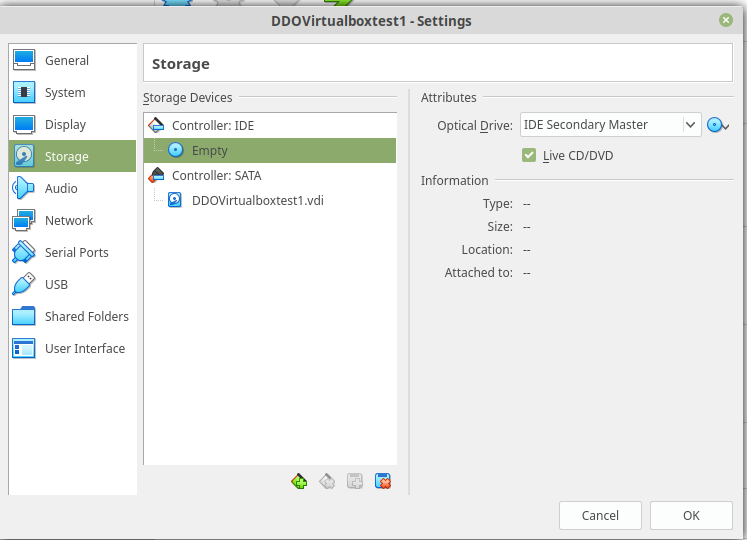Click the remove storage attachment icon

[383, 481]
